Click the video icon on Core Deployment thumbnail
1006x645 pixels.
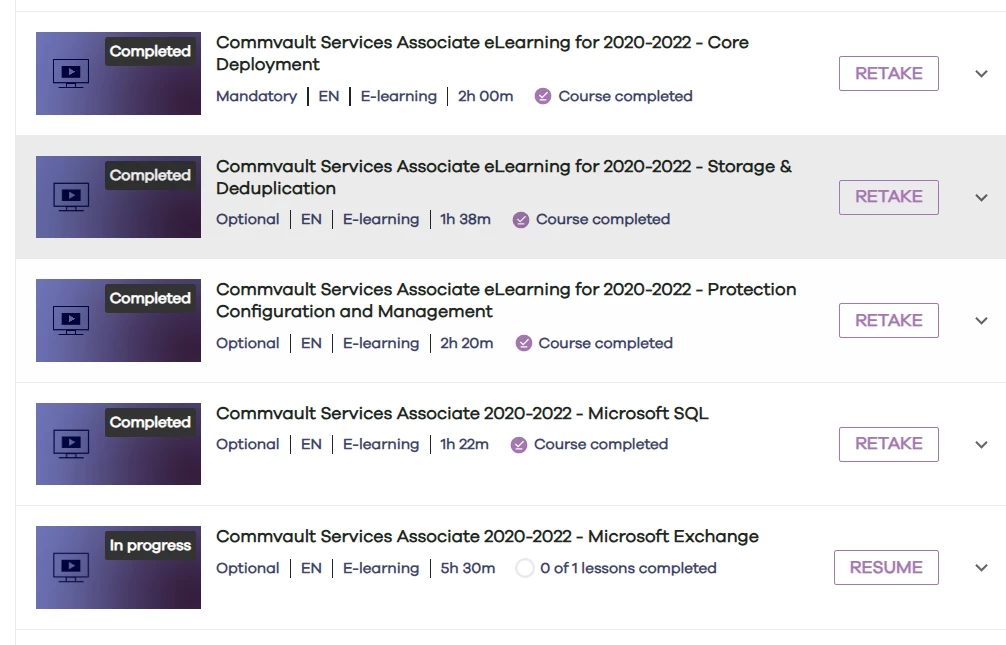pos(71,73)
